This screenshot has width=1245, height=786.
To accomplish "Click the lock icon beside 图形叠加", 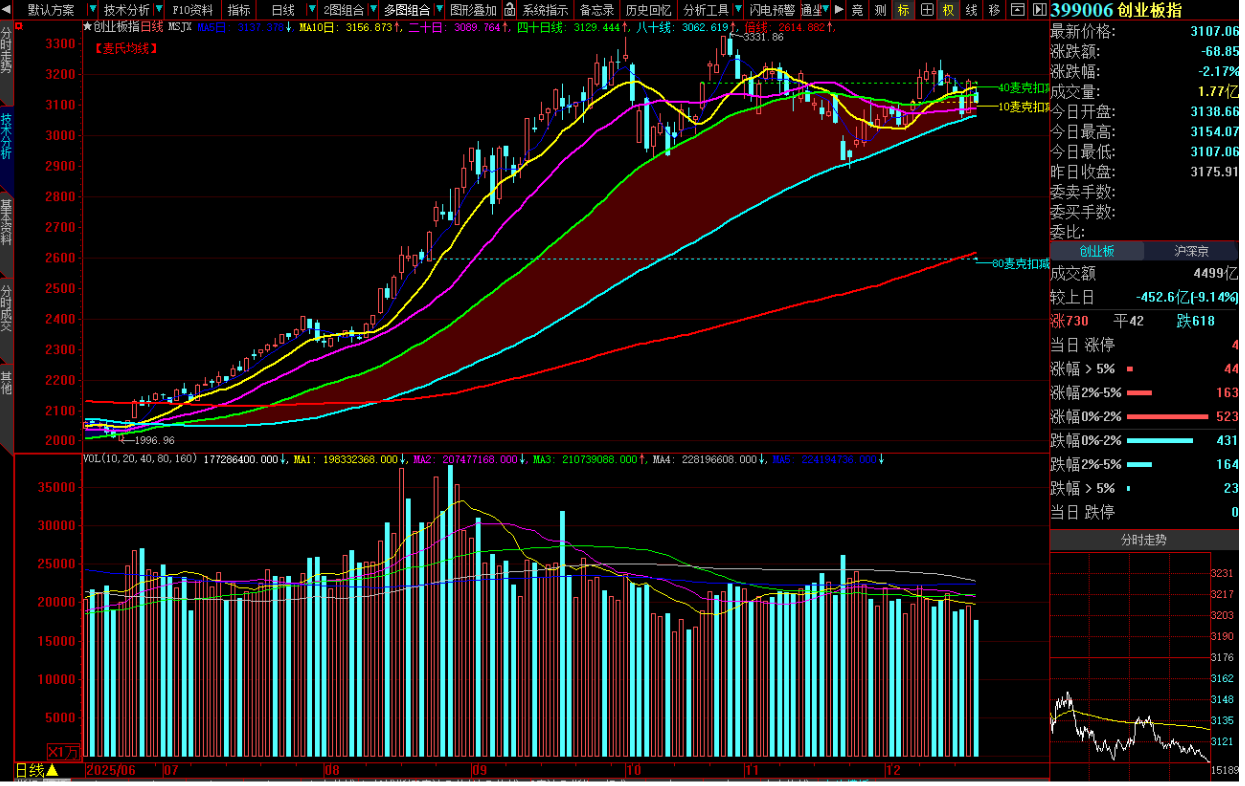I will [510, 10].
